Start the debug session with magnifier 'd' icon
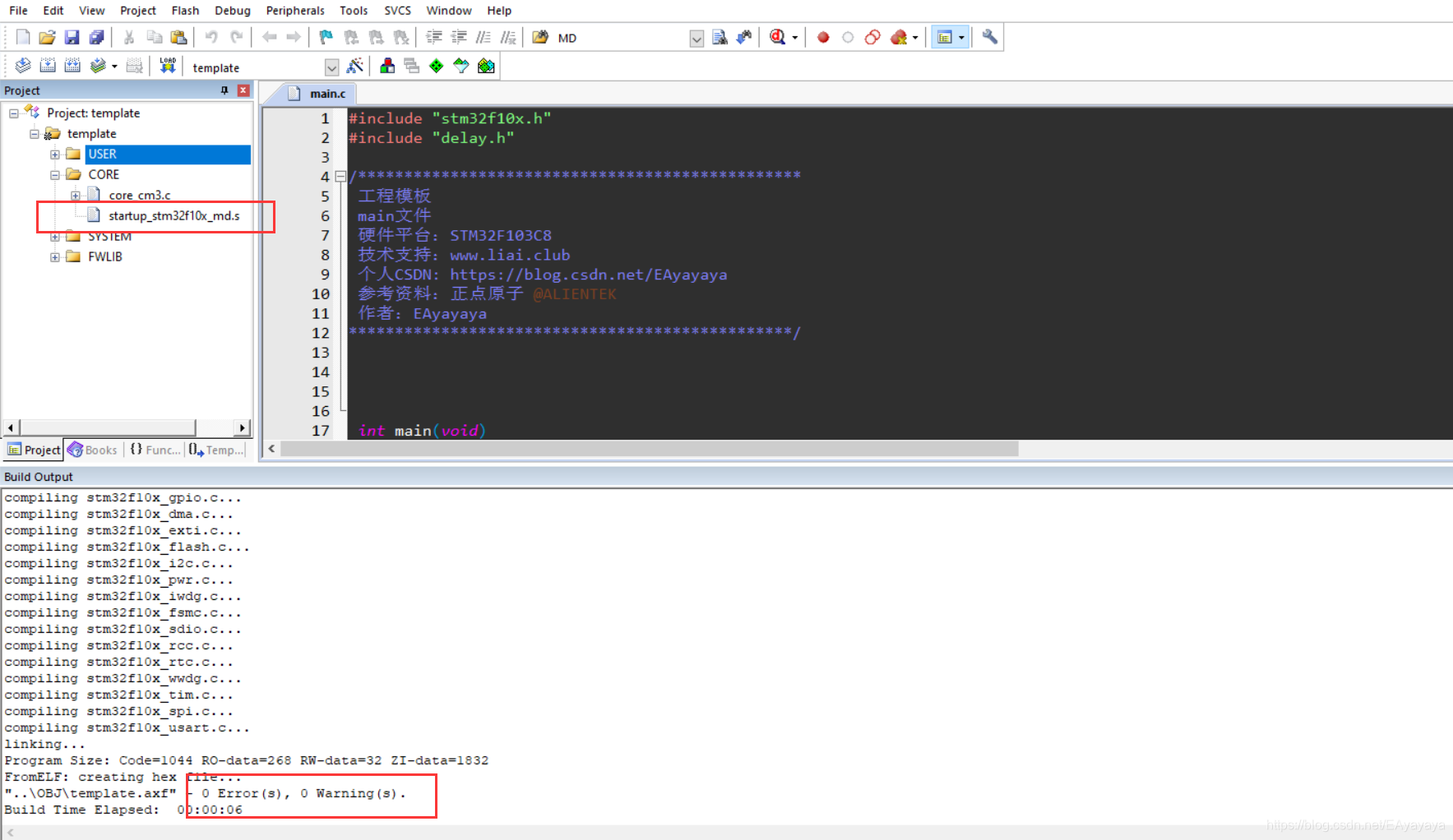The image size is (1453, 840). (x=778, y=37)
